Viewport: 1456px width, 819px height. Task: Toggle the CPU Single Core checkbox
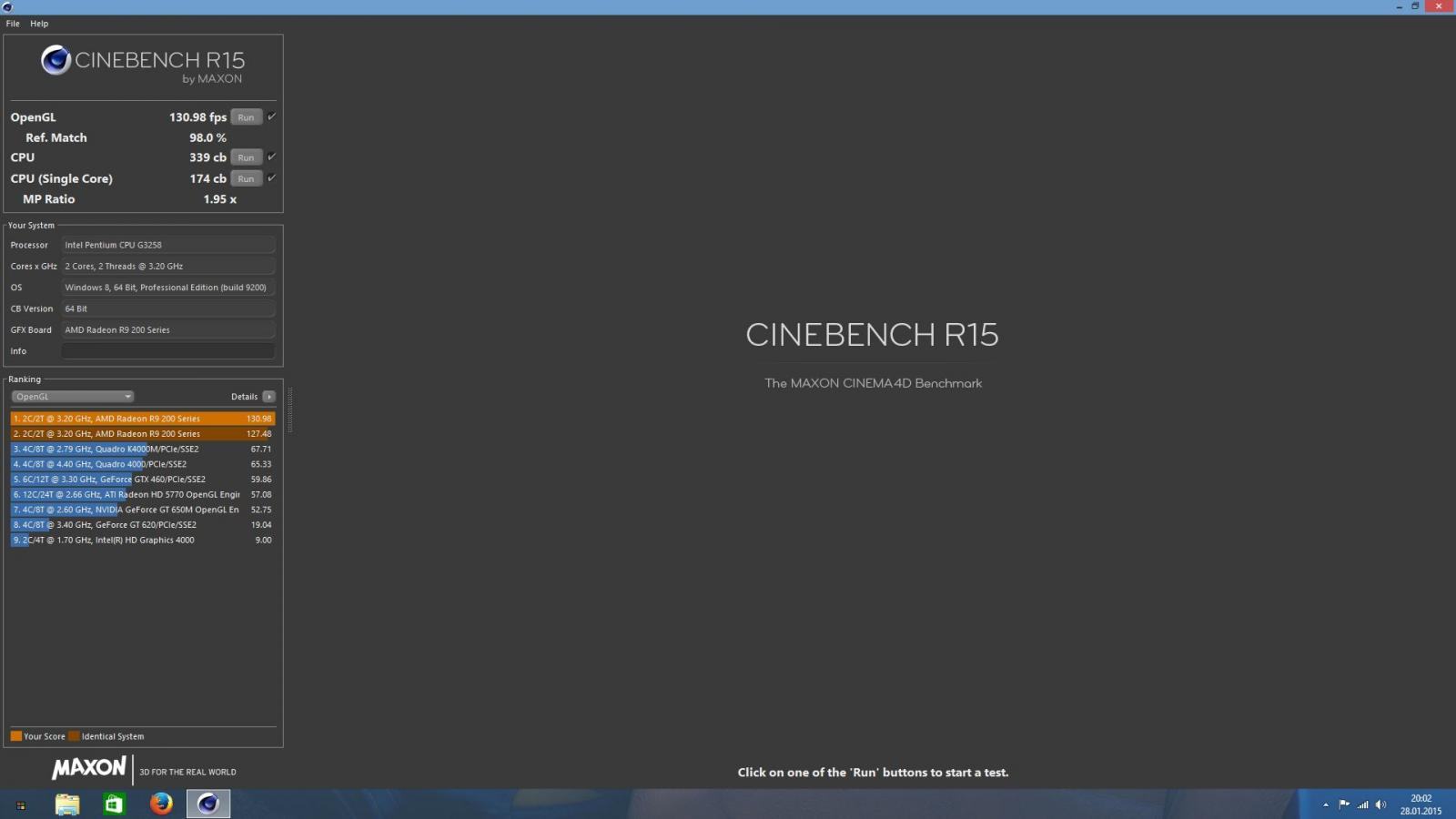(271, 177)
